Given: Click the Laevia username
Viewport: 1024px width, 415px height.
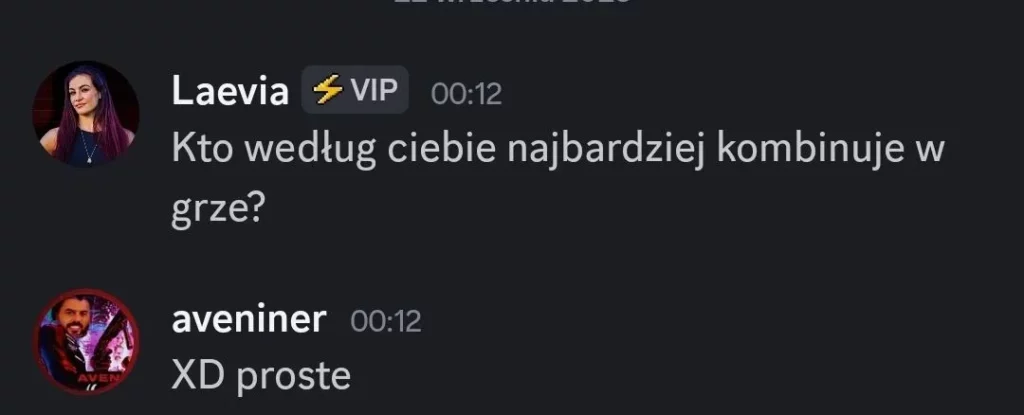Looking at the screenshot, I should [230, 91].
